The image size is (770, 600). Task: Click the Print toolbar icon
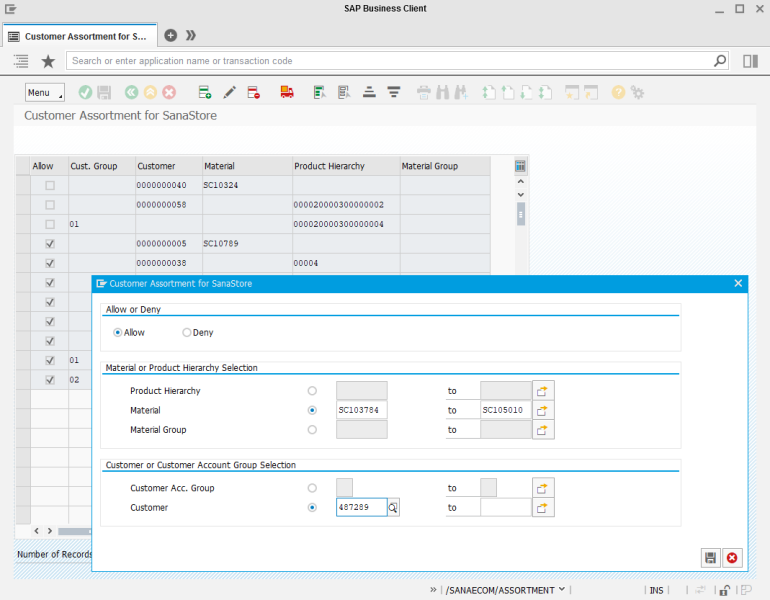click(423, 92)
